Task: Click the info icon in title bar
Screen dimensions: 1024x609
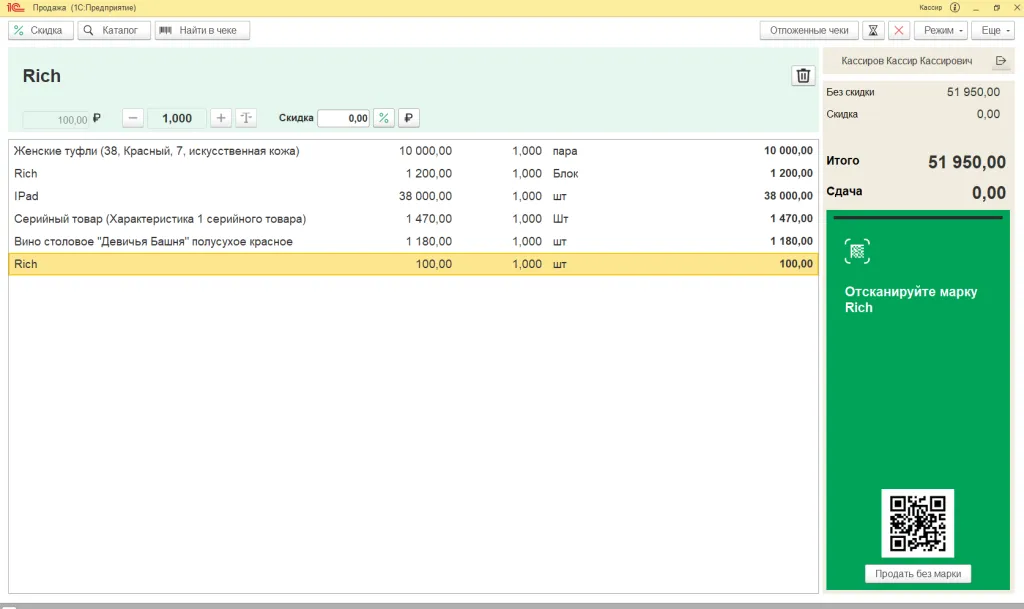Action: pyautogui.click(x=954, y=7)
